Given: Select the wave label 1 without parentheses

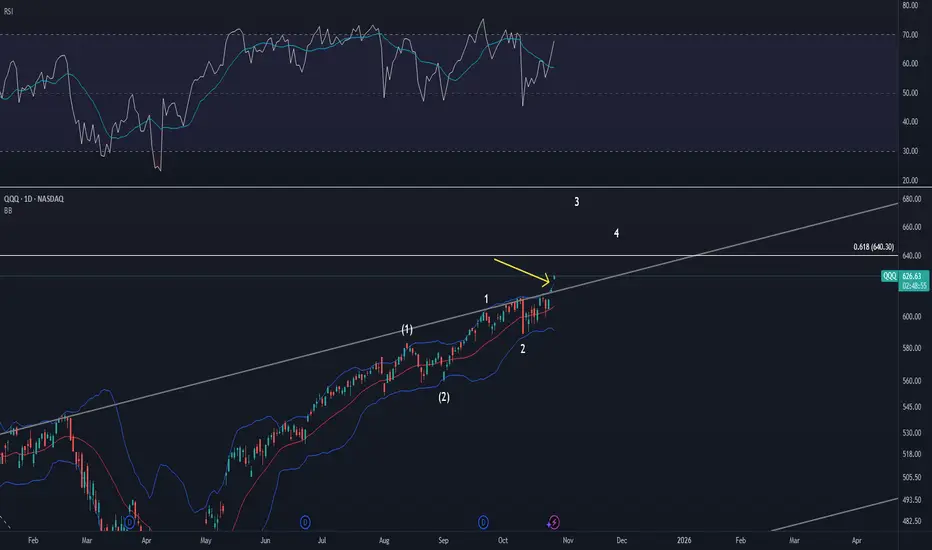Looking at the screenshot, I should point(486,299).
